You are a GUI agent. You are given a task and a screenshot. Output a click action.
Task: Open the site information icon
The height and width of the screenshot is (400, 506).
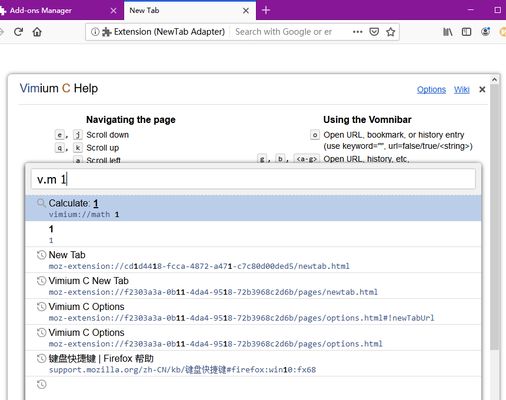tap(95, 32)
